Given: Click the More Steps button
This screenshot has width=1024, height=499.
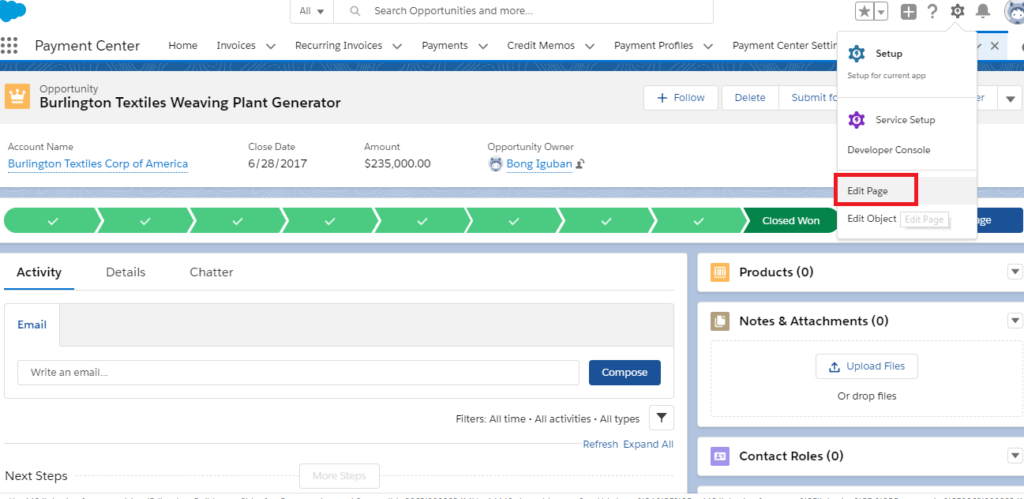Looking at the screenshot, I should tap(340, 475).
